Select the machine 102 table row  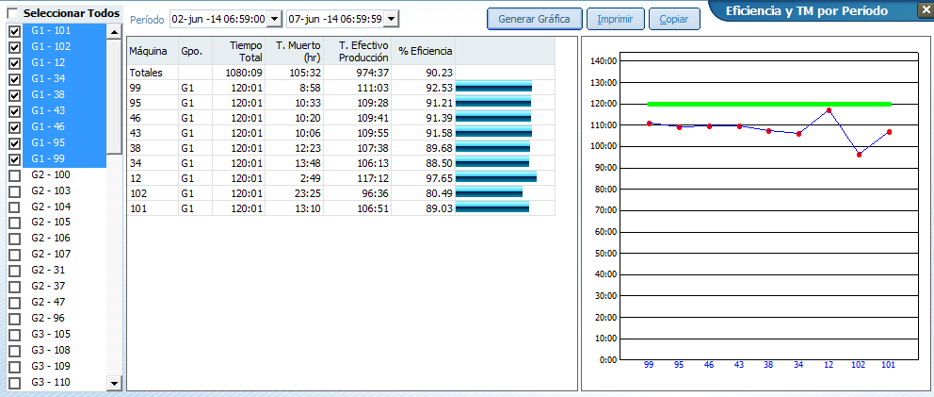[341, 193]
